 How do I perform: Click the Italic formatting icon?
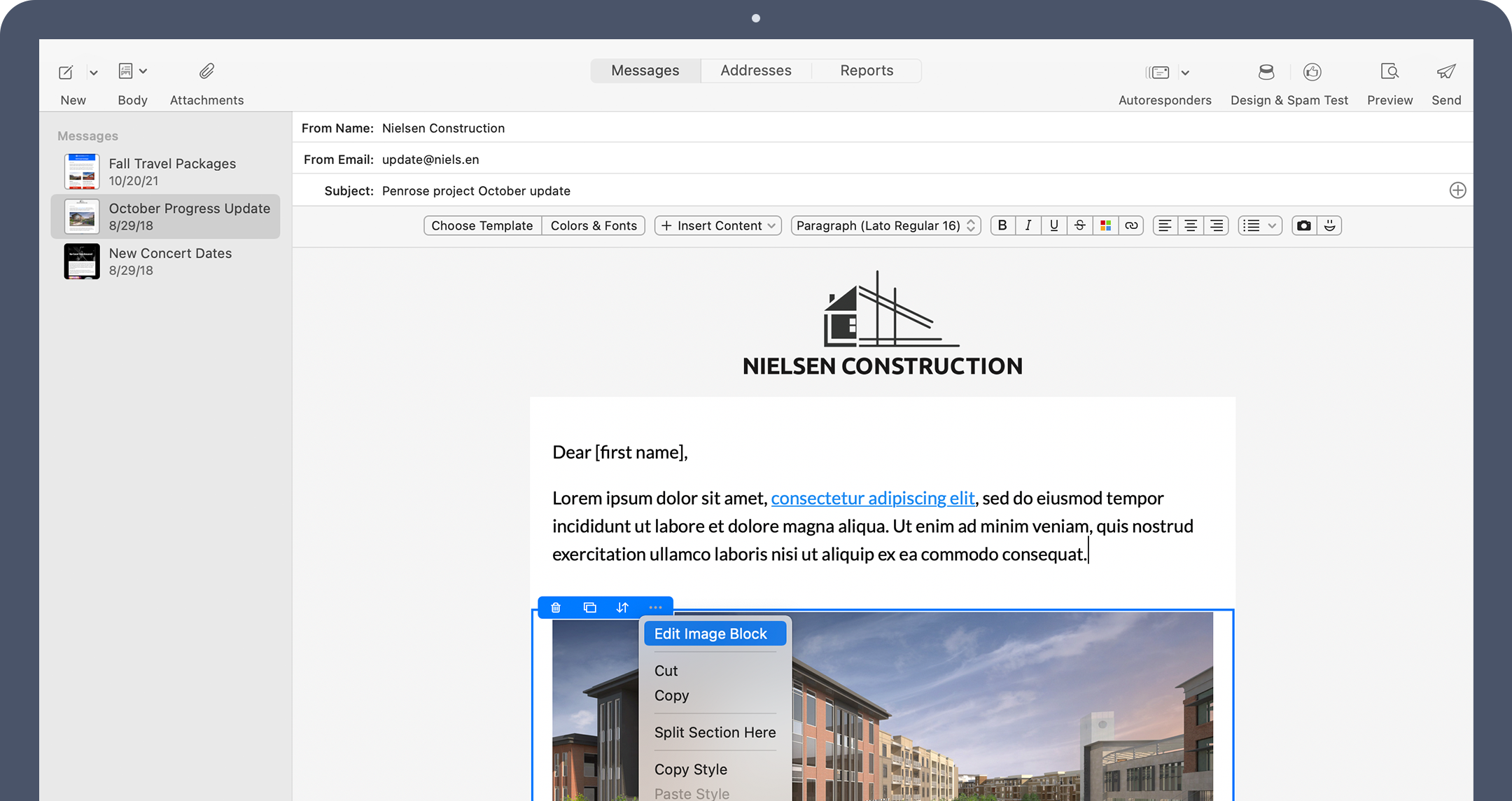pyautogui.click(x=1028, y=225)
